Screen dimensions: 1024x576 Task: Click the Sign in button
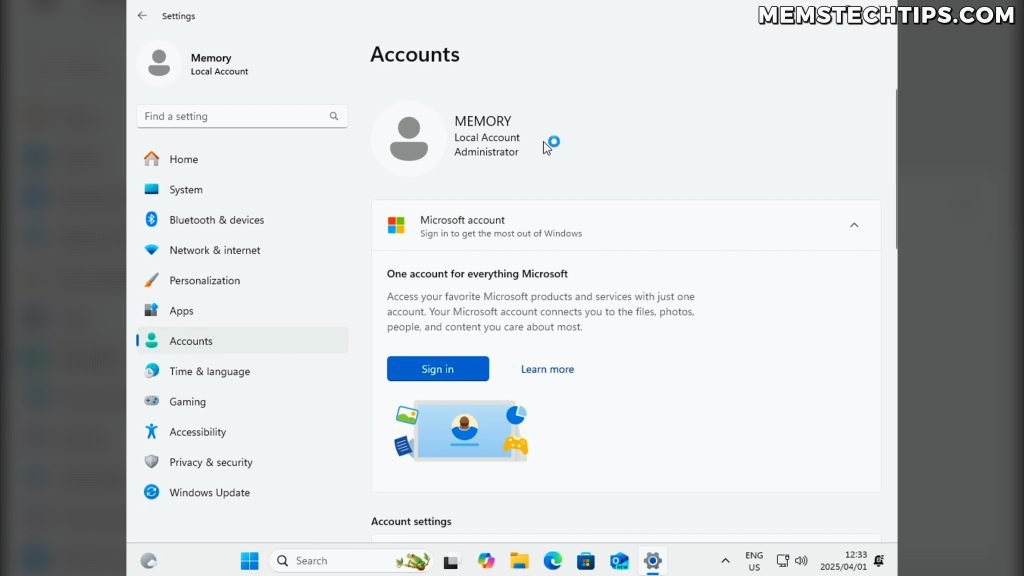coord(437,369)
